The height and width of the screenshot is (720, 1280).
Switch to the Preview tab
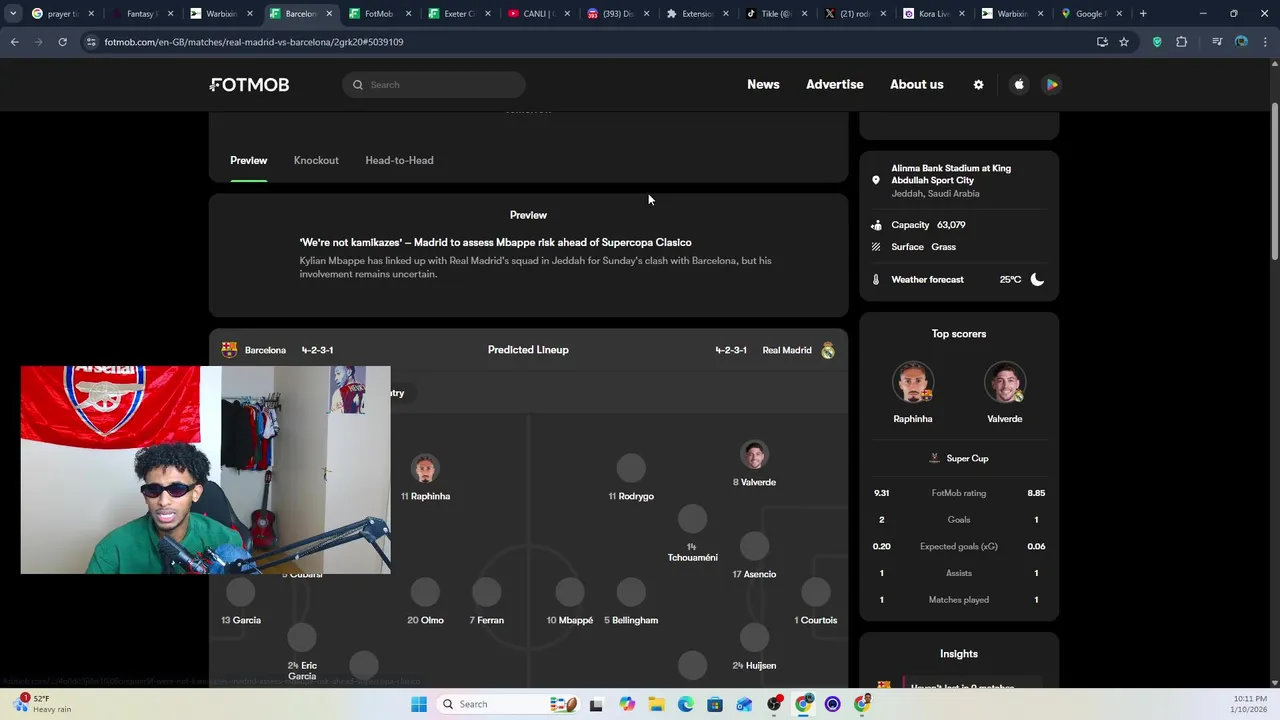coord(248,160)
